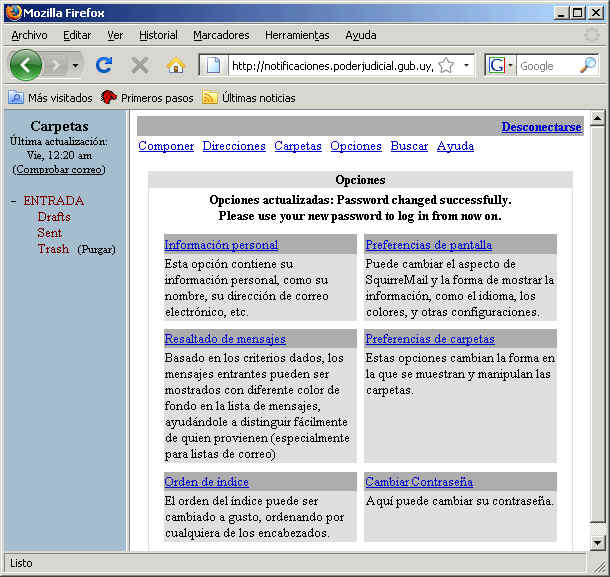Click the search magnifier icon
The width and height of the screenshot is (610, 577).
(588, 65)
